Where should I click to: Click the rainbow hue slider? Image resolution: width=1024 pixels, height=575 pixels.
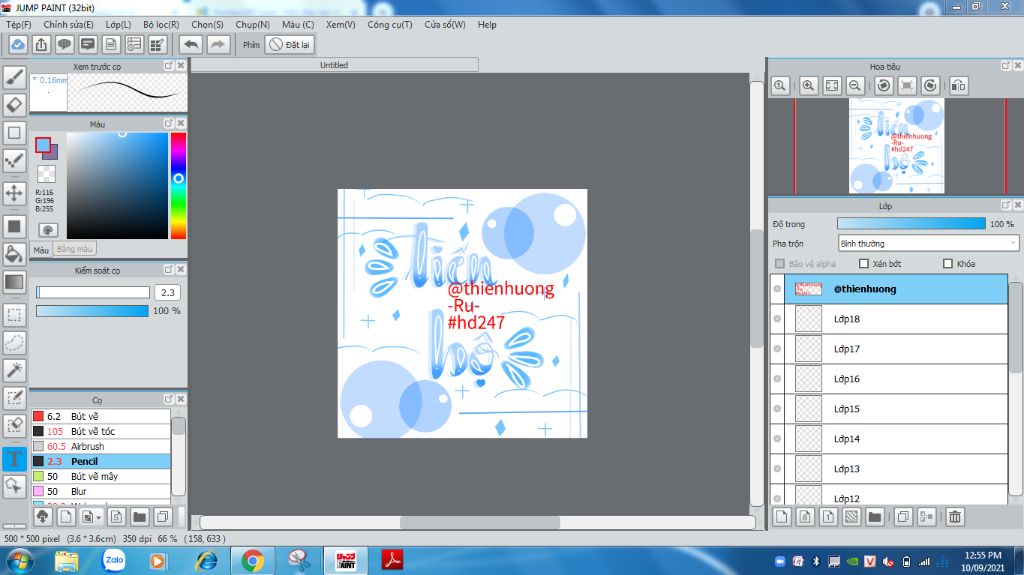click(x=178, y=186)
